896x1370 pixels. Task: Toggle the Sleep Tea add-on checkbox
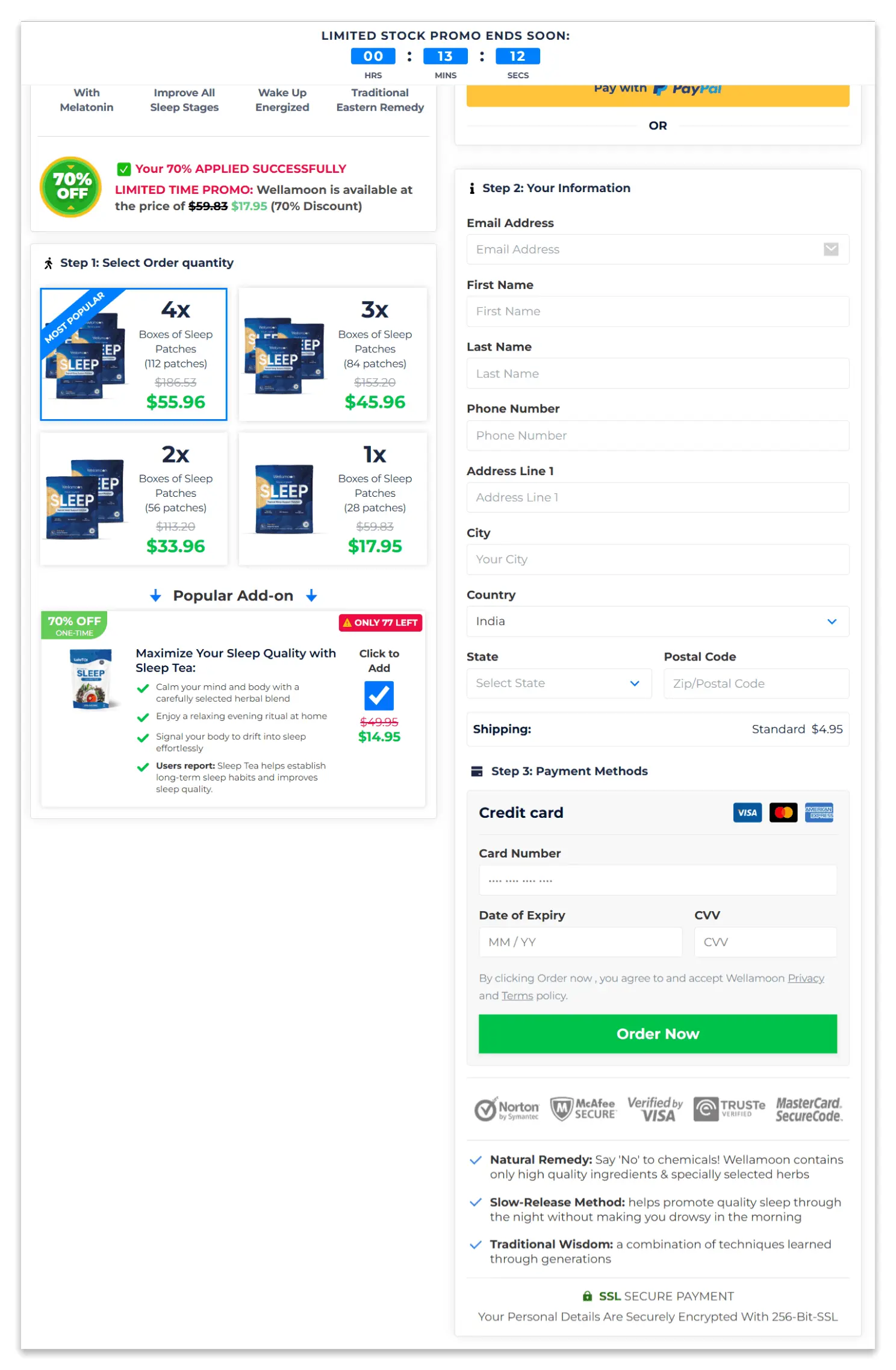[x=379, y=696]
